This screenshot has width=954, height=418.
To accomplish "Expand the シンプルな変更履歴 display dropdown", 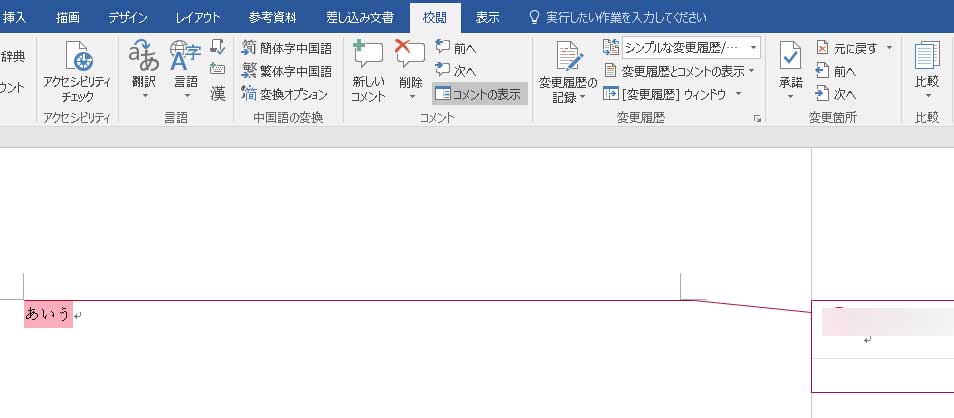I will 753,47.
